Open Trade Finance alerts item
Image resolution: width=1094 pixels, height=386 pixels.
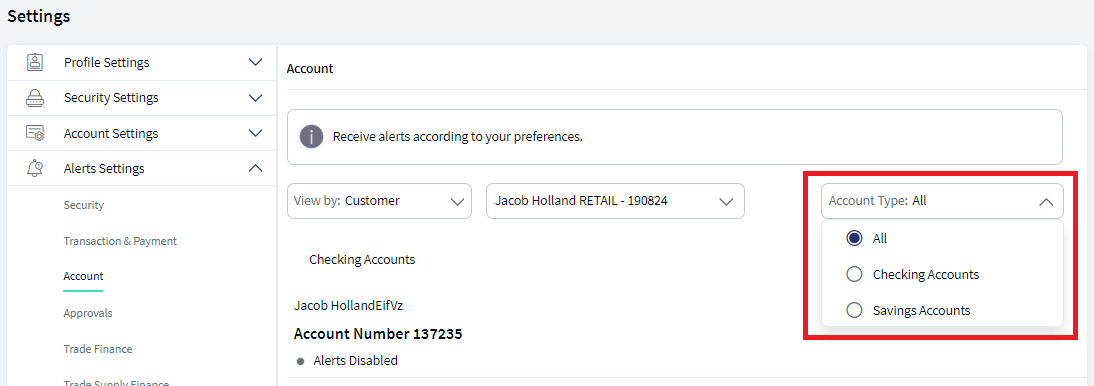click(x=98, y=349)
